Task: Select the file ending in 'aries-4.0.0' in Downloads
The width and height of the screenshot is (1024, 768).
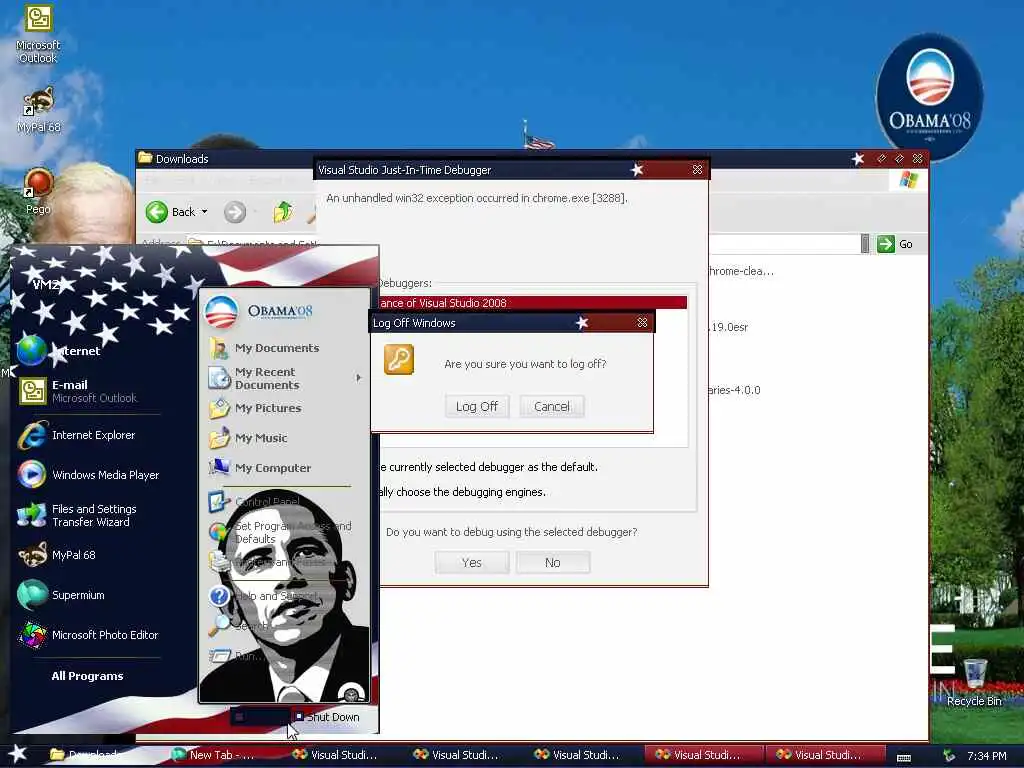Action: coord(734,390)
